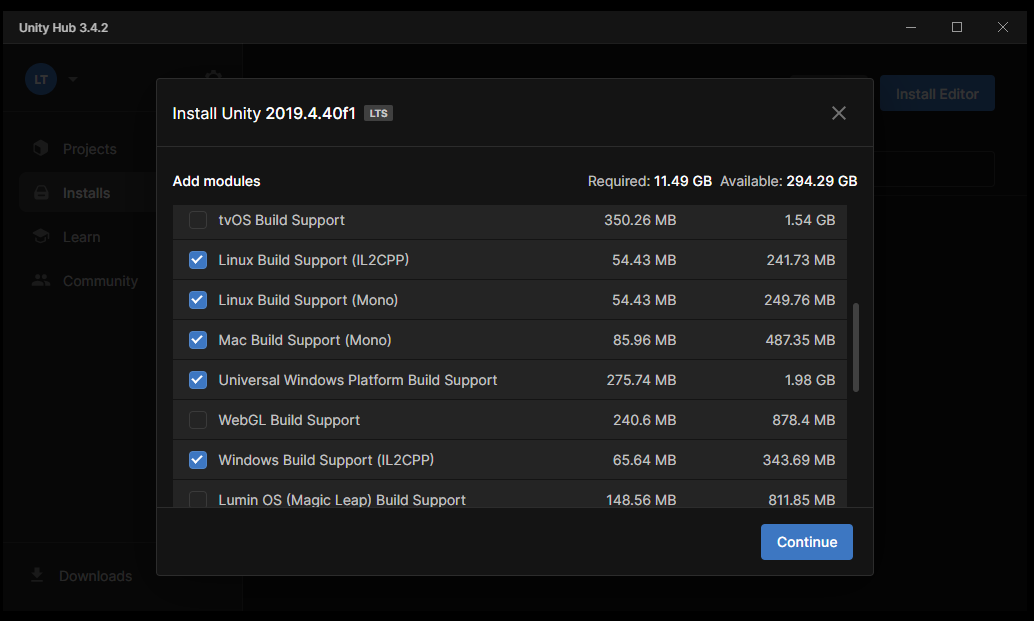Enable WebGL Build Support checkbox
The height and width of the screenshot is (621, 1034).
[198, 420]
